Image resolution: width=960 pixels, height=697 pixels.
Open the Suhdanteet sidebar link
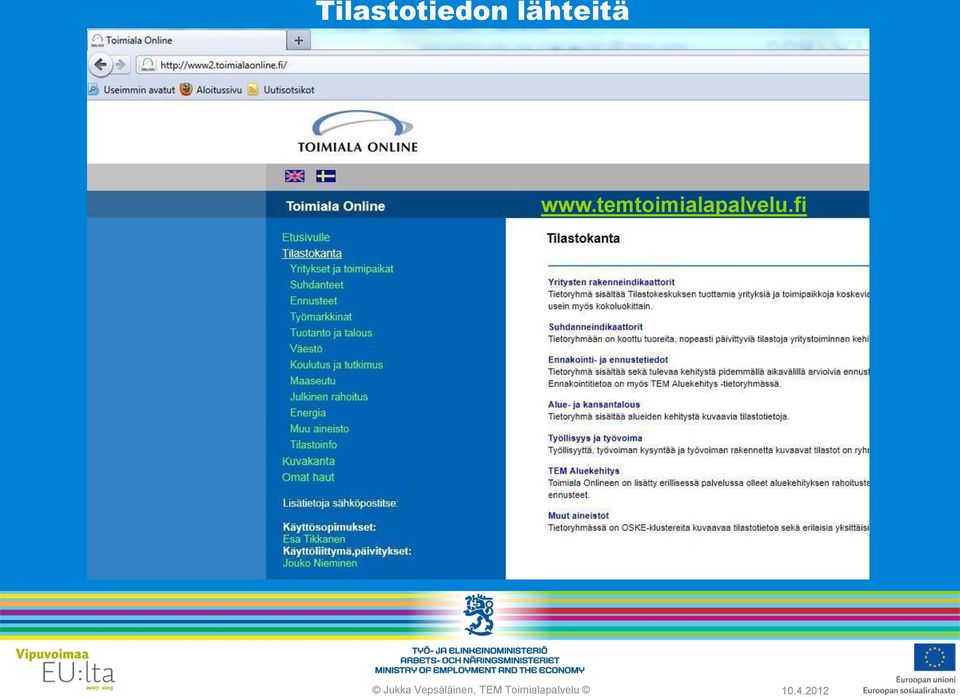click(317, 285)
